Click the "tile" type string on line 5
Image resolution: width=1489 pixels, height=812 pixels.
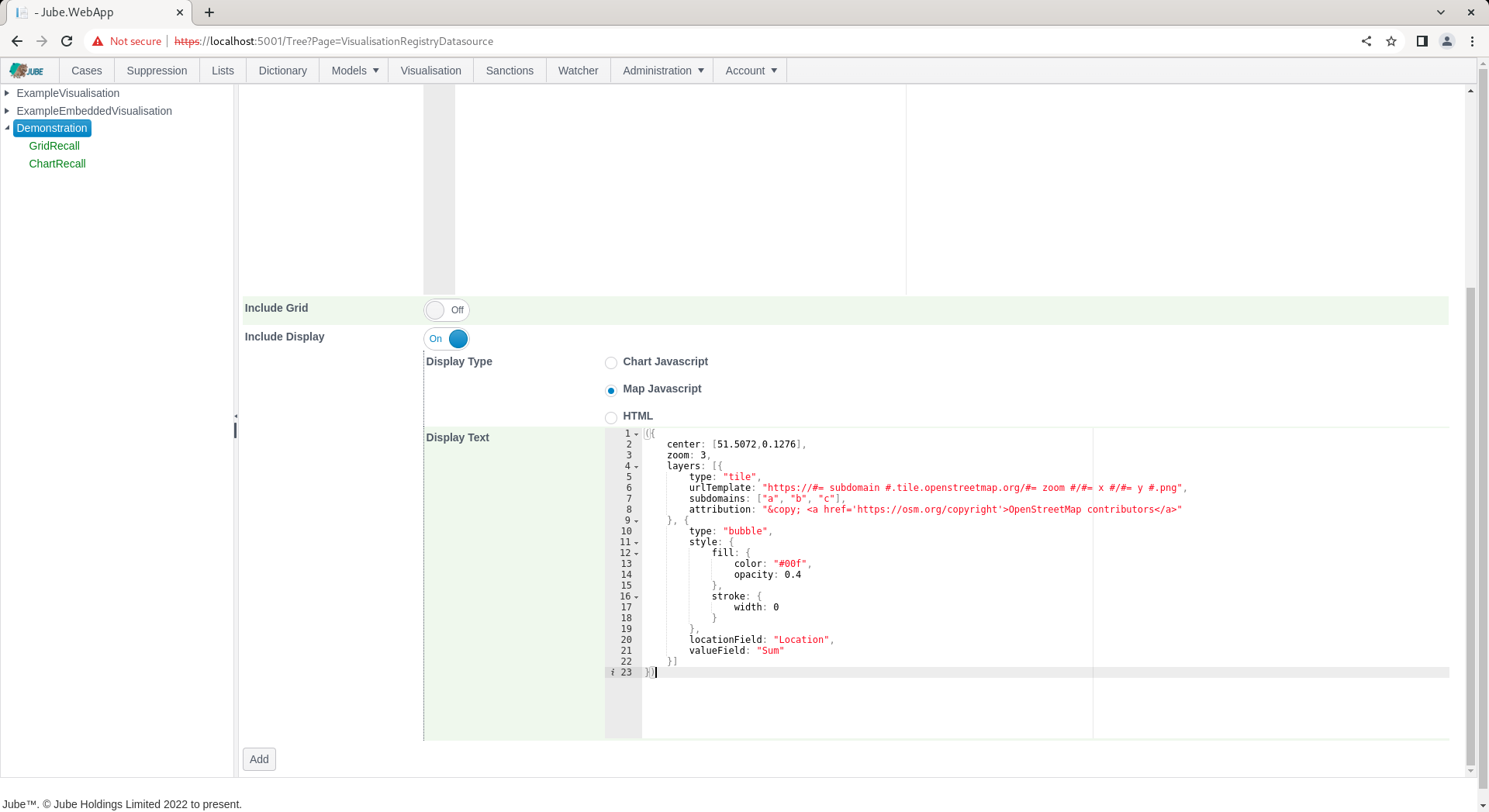(740, 478)
